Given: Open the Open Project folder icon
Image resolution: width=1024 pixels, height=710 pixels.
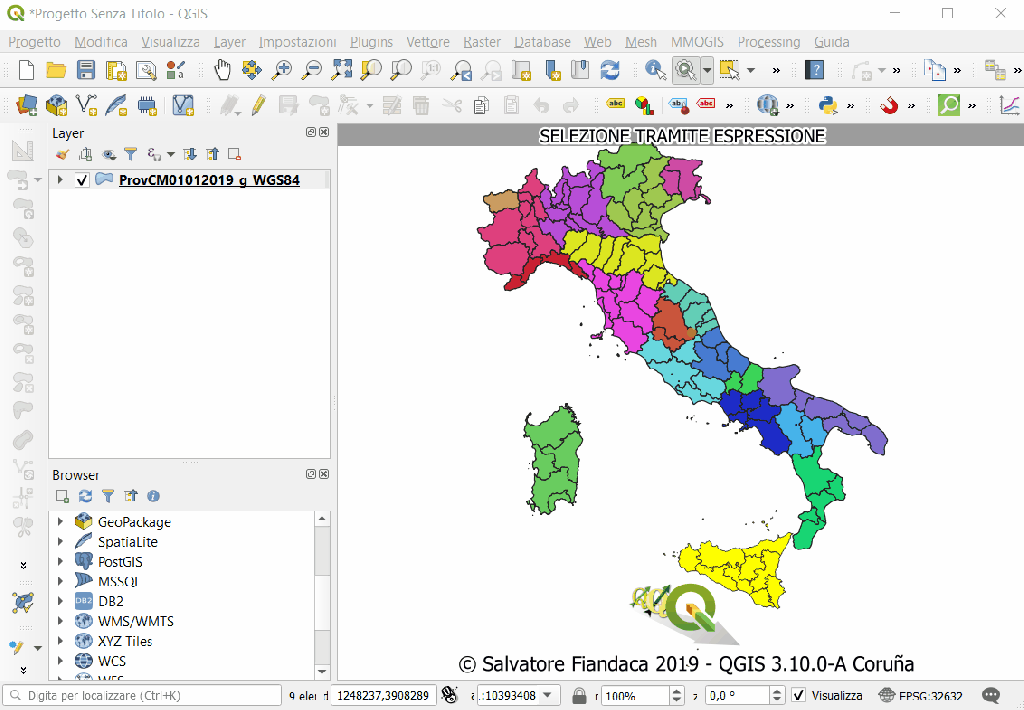Looking at the screenshot, I should 56,70.
